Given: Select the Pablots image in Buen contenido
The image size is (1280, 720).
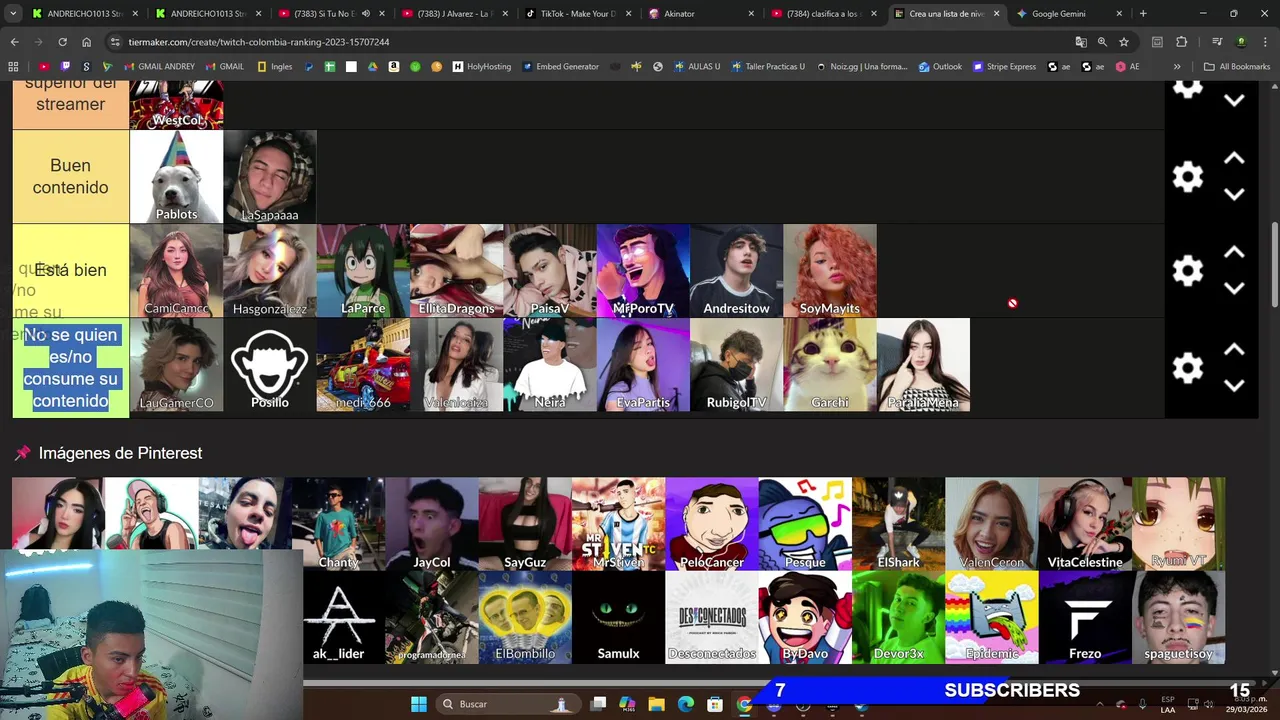Looking at the screenshot, I should coord(176,177).
